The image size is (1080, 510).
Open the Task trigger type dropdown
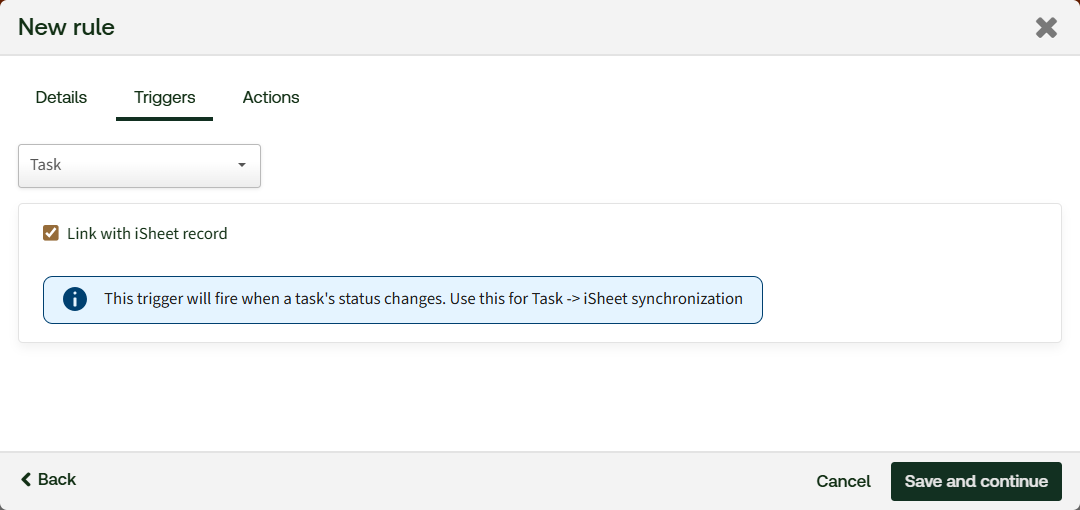click(139, 165)
